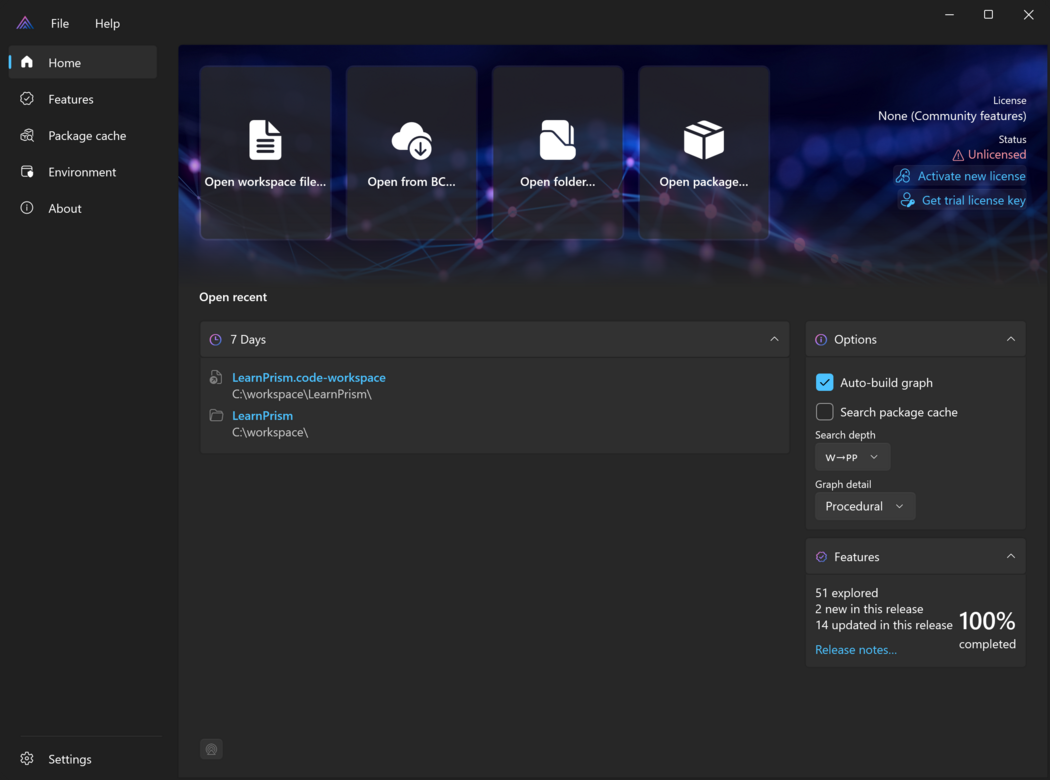
Task: Uncheck the Auto-build graph checkbox
Action: [824, 382]
